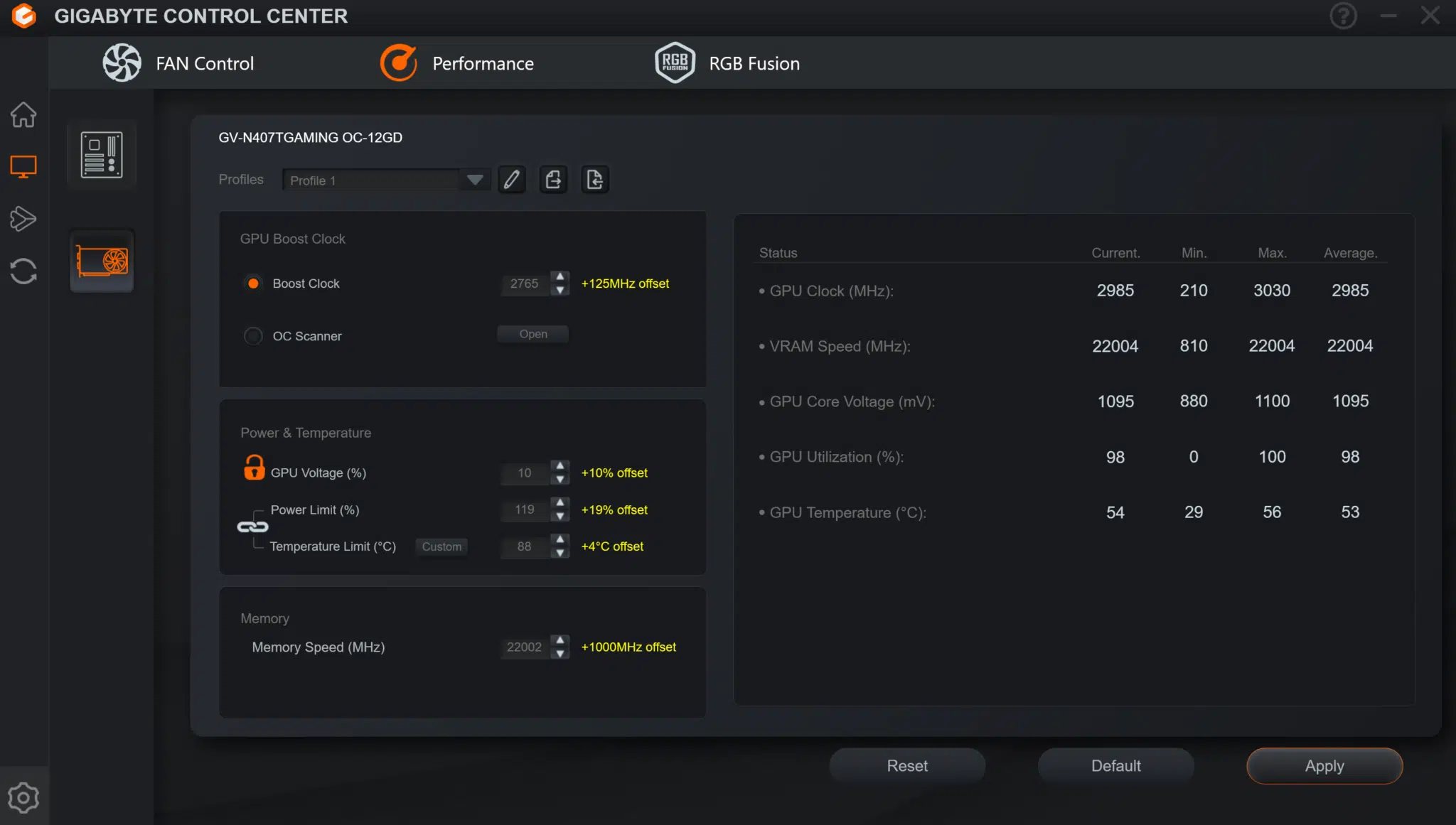This screenshot has width=1456, height=825.
Task: Click the GPU Clock (MHz) status row label
Action: point(831,291)
